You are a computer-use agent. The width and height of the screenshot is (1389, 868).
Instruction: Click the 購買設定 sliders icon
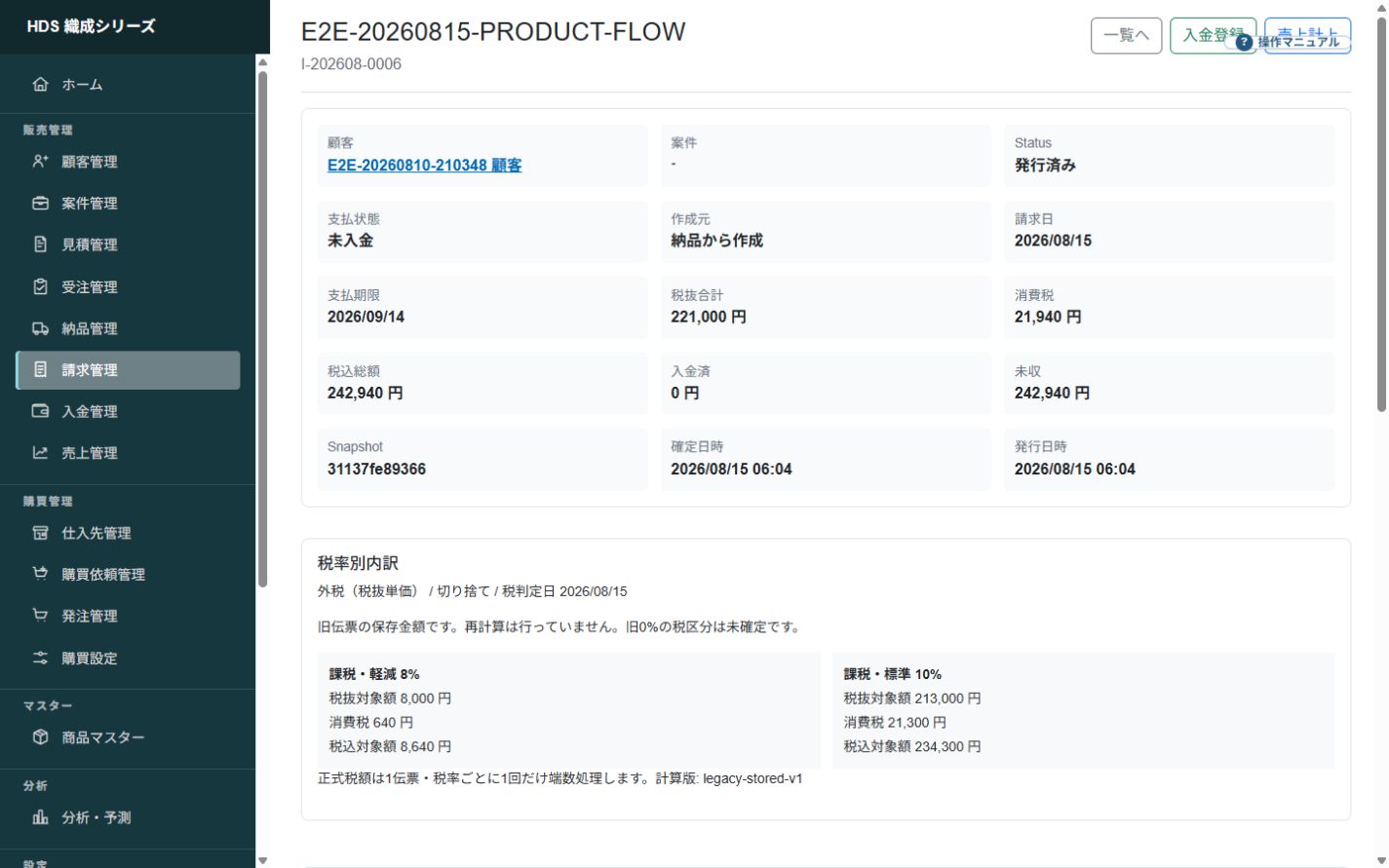click(x=40, y=658)
